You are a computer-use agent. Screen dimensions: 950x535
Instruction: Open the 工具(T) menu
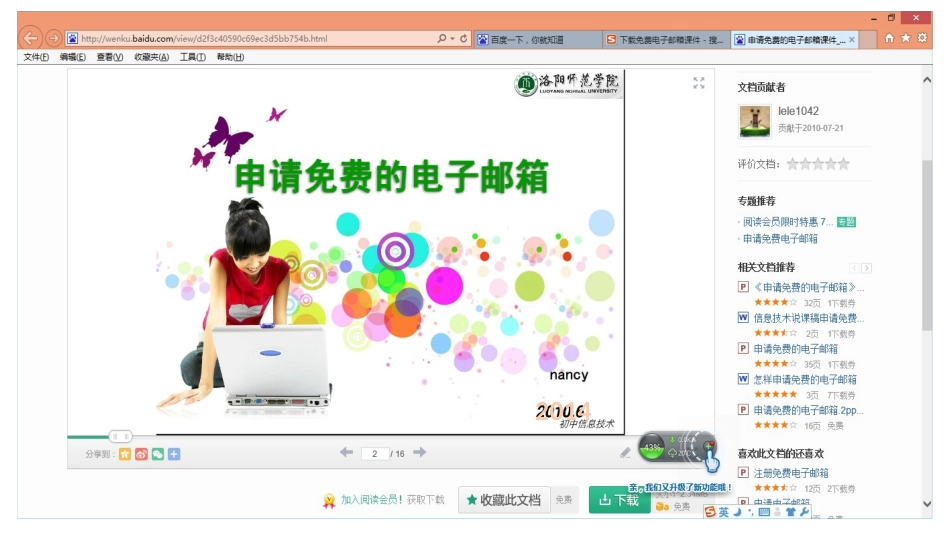pos(193,57)
